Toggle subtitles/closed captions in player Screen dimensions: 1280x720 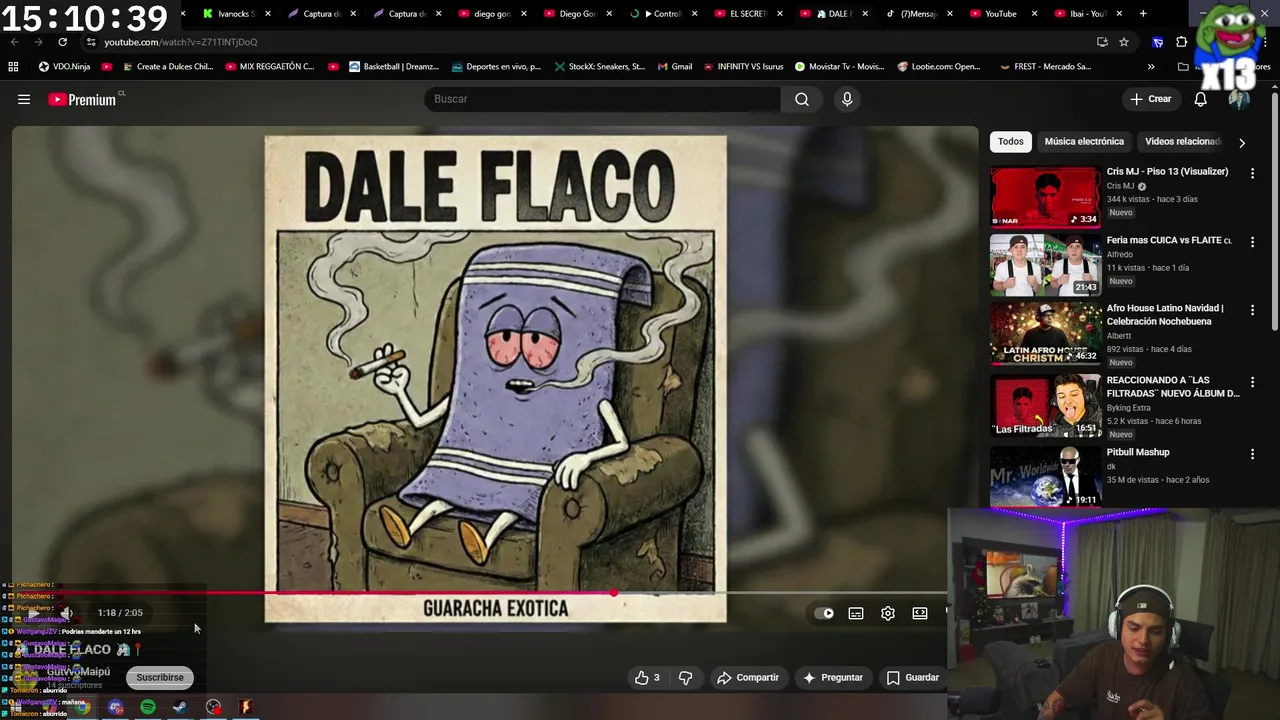coord(856,613)
